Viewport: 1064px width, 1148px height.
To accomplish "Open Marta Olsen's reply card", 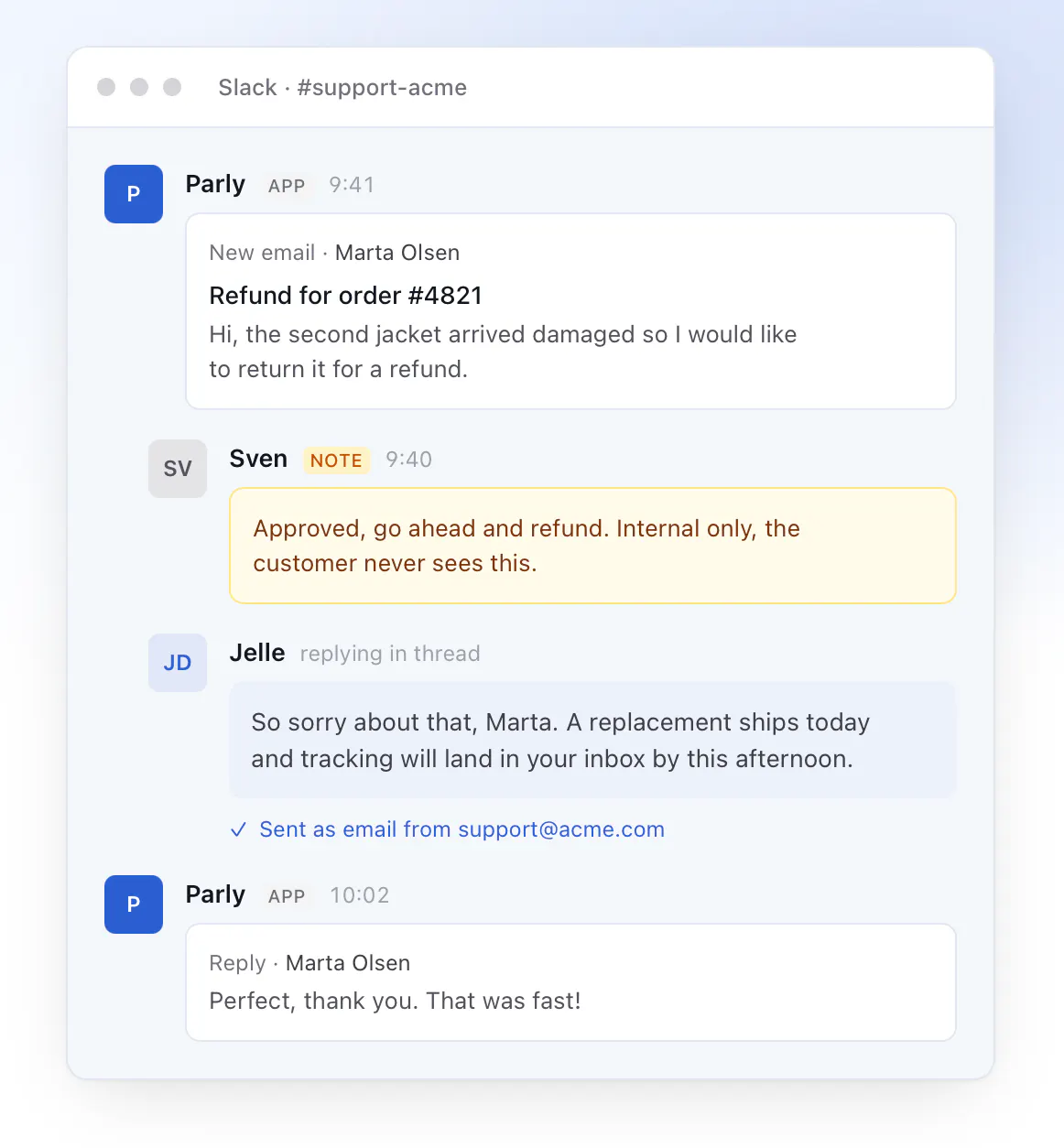I will tap(570, 982).
